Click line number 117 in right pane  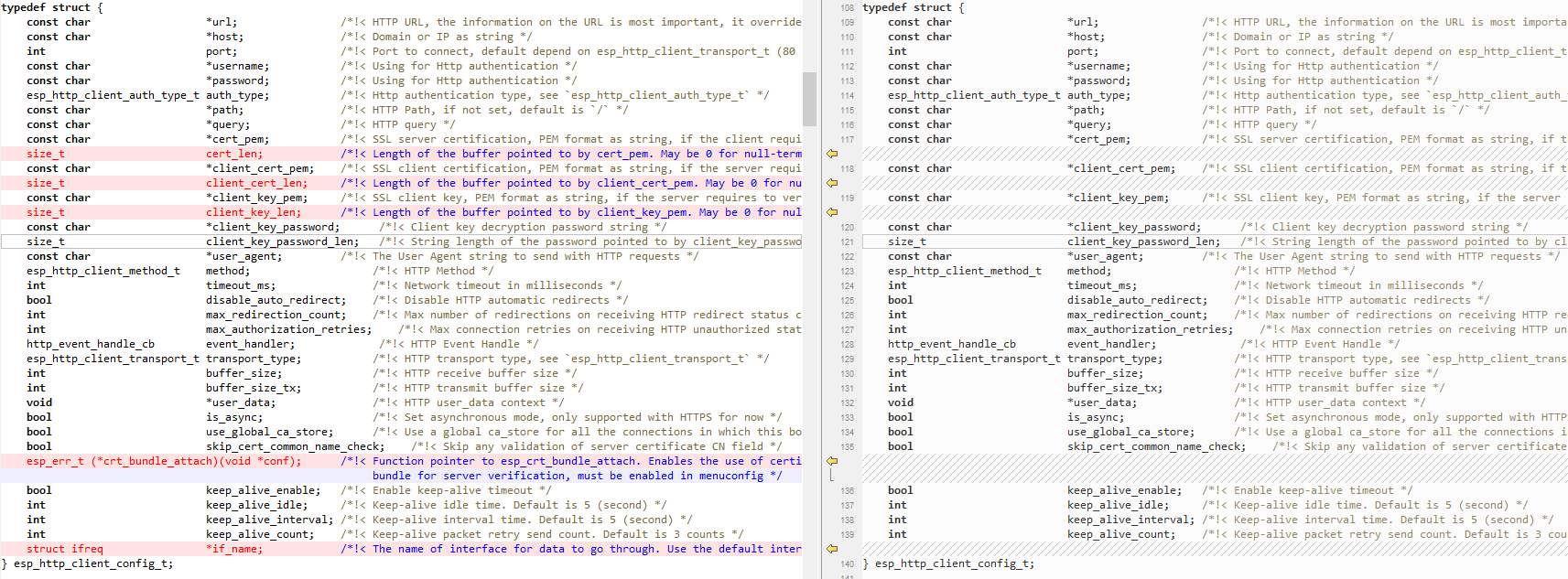point(847,140)
